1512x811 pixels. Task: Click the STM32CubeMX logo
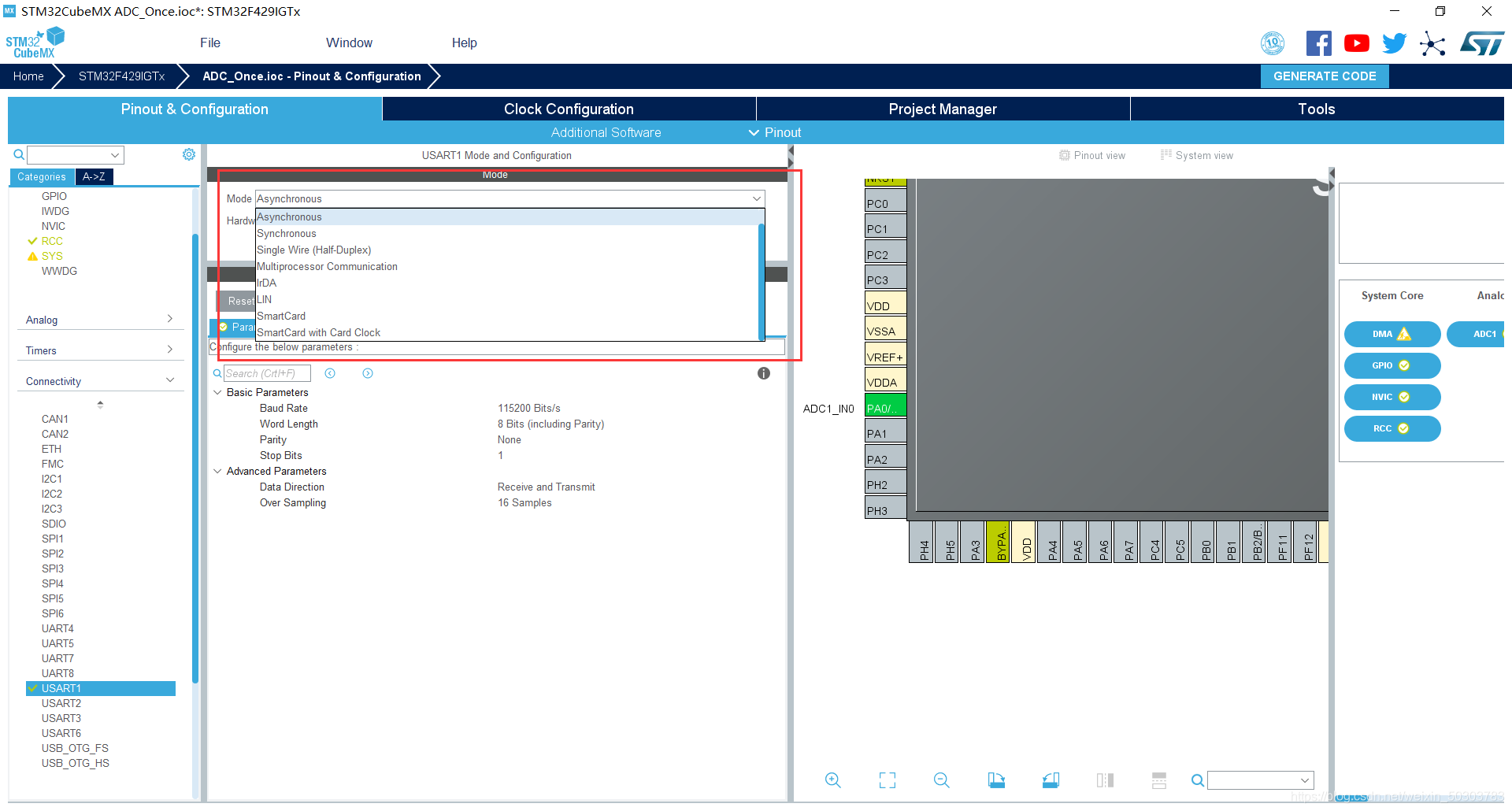click(35, 43)
